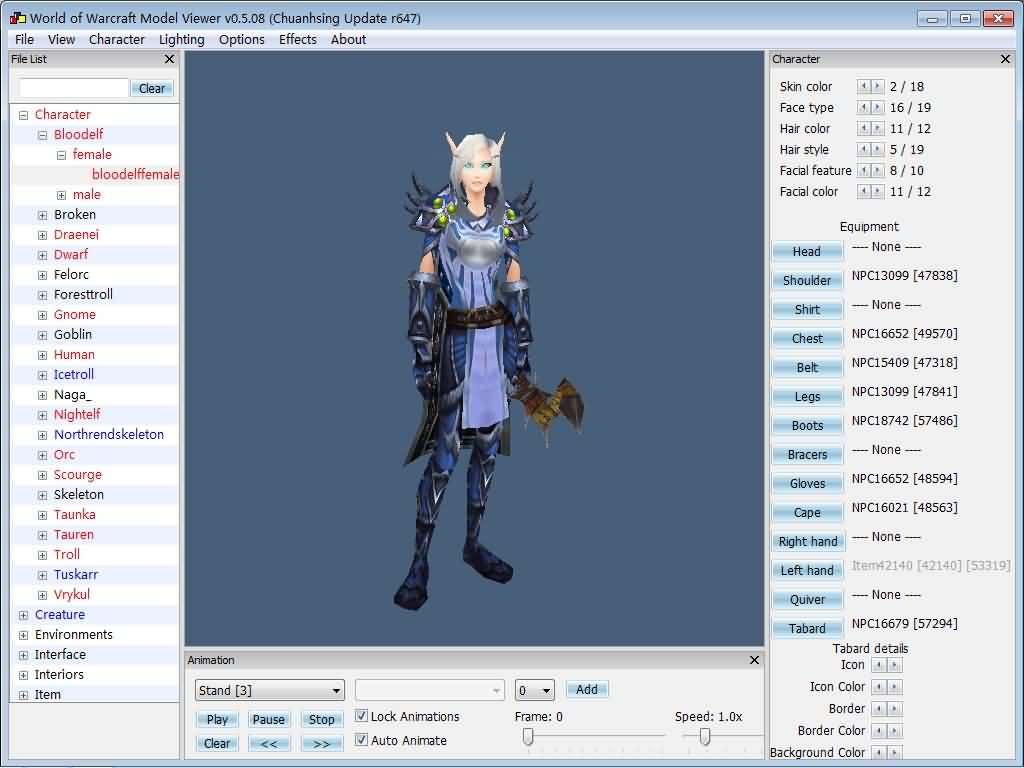The height and width of the screenshot is (768, 1024).
Task: Click the Facial color previous arrow
Action: pos(863,191)
